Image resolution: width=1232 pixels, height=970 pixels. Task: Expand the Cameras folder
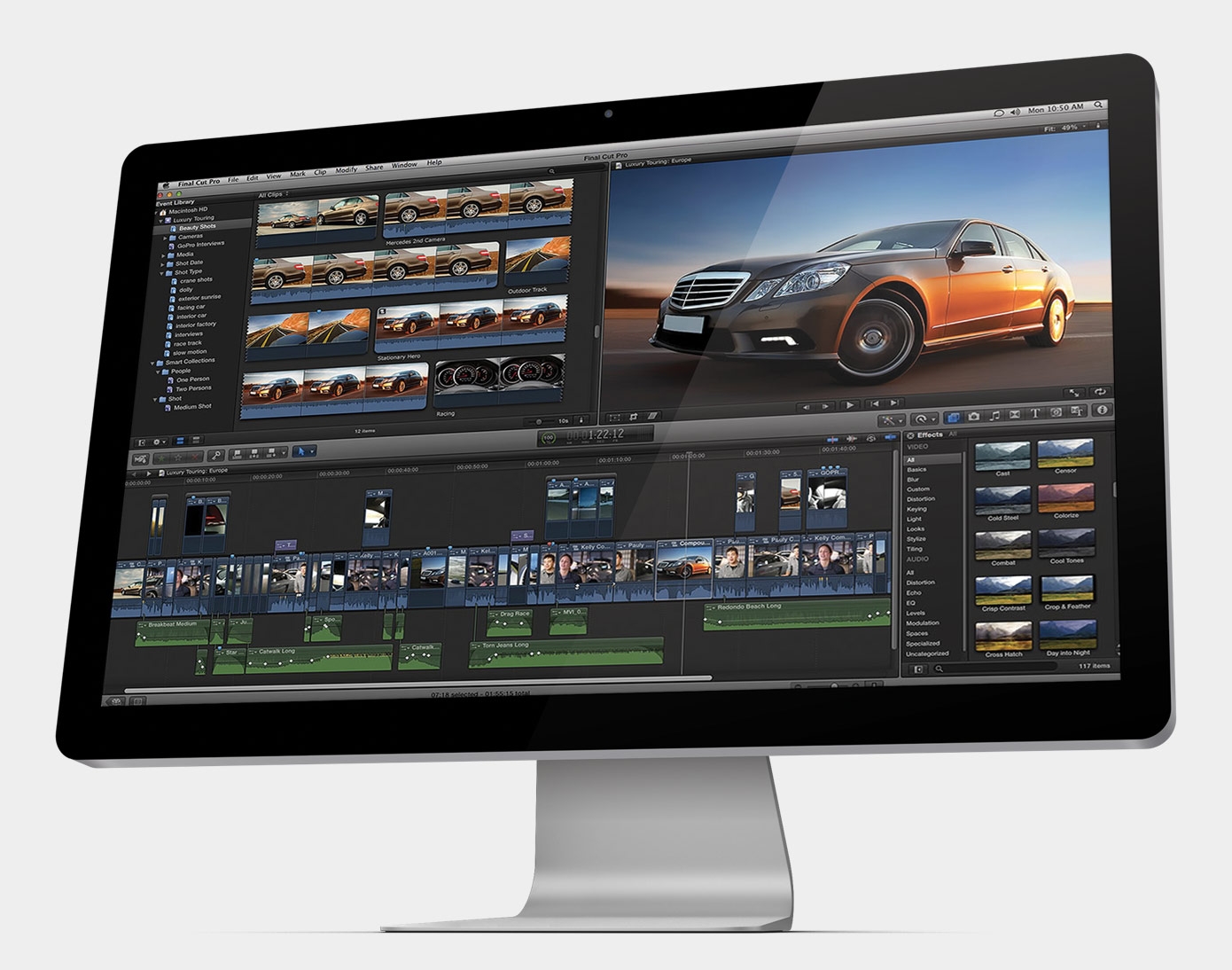tap(165, 238)
